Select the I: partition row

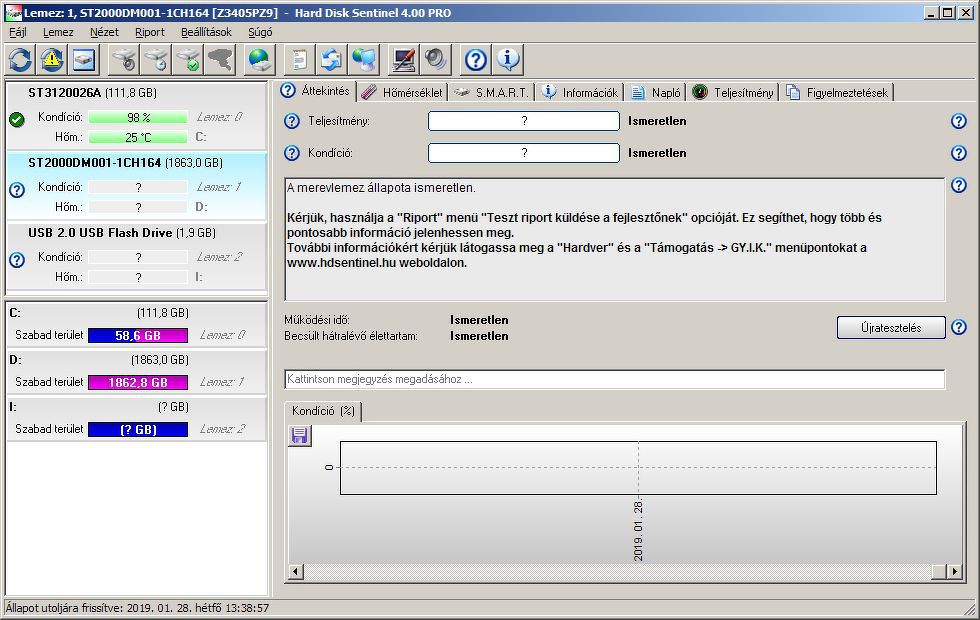[136, 418]
